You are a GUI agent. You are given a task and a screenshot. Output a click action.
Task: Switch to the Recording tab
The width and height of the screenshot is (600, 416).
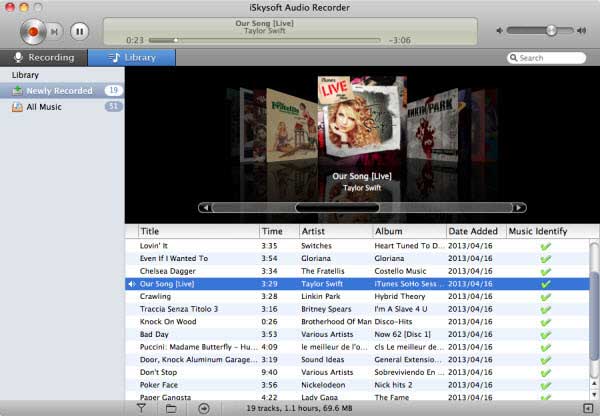[x=44, y=57]
